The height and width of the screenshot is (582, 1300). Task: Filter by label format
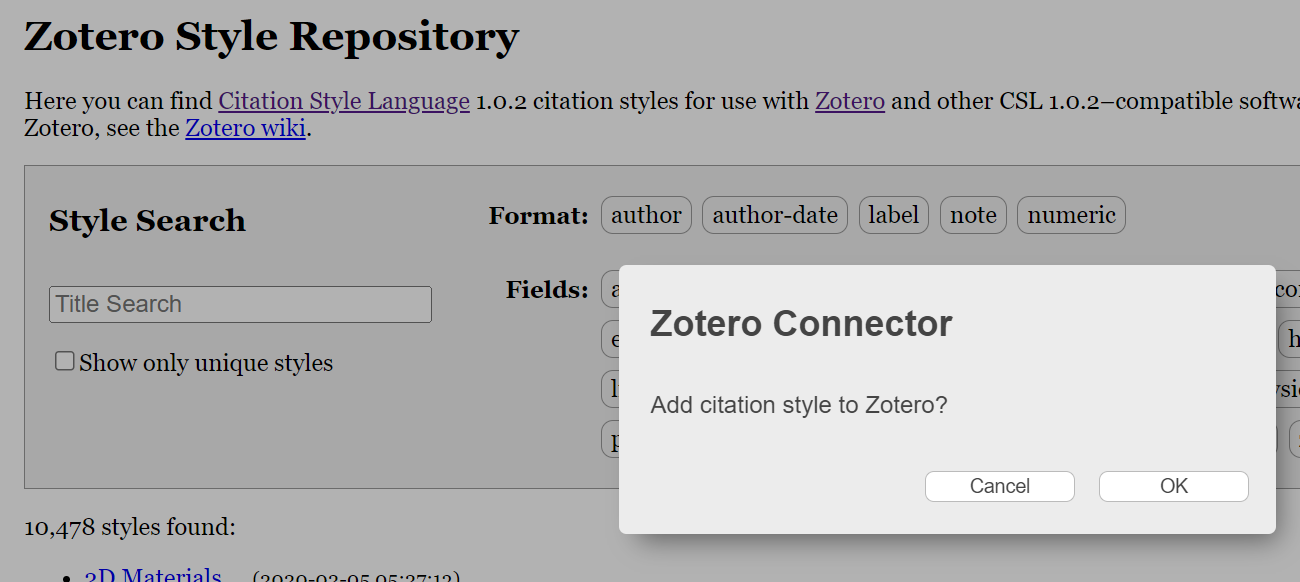point(894,215)
